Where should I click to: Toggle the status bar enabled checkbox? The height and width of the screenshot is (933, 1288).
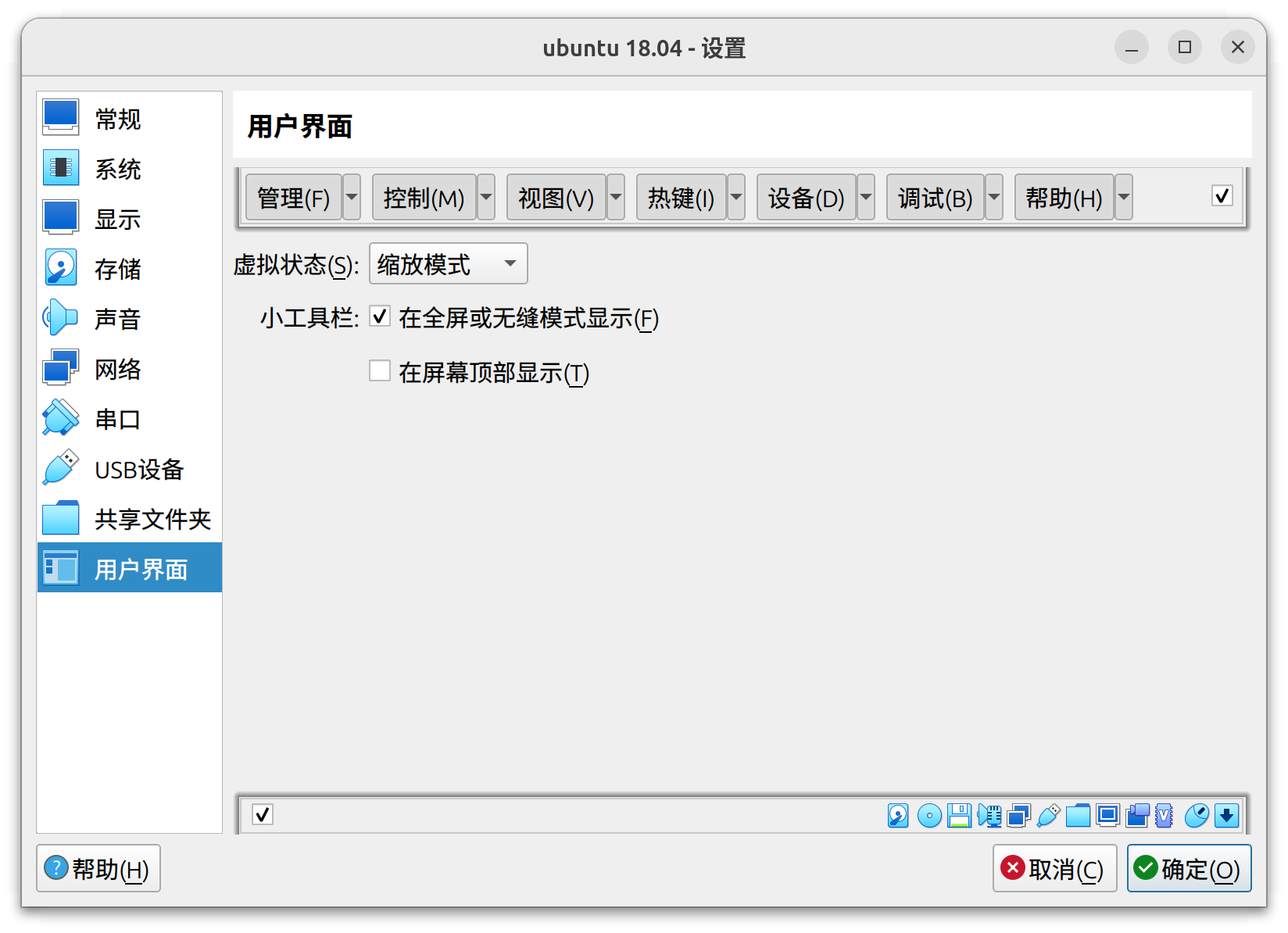pyautogui.click(x=263, y=815)
